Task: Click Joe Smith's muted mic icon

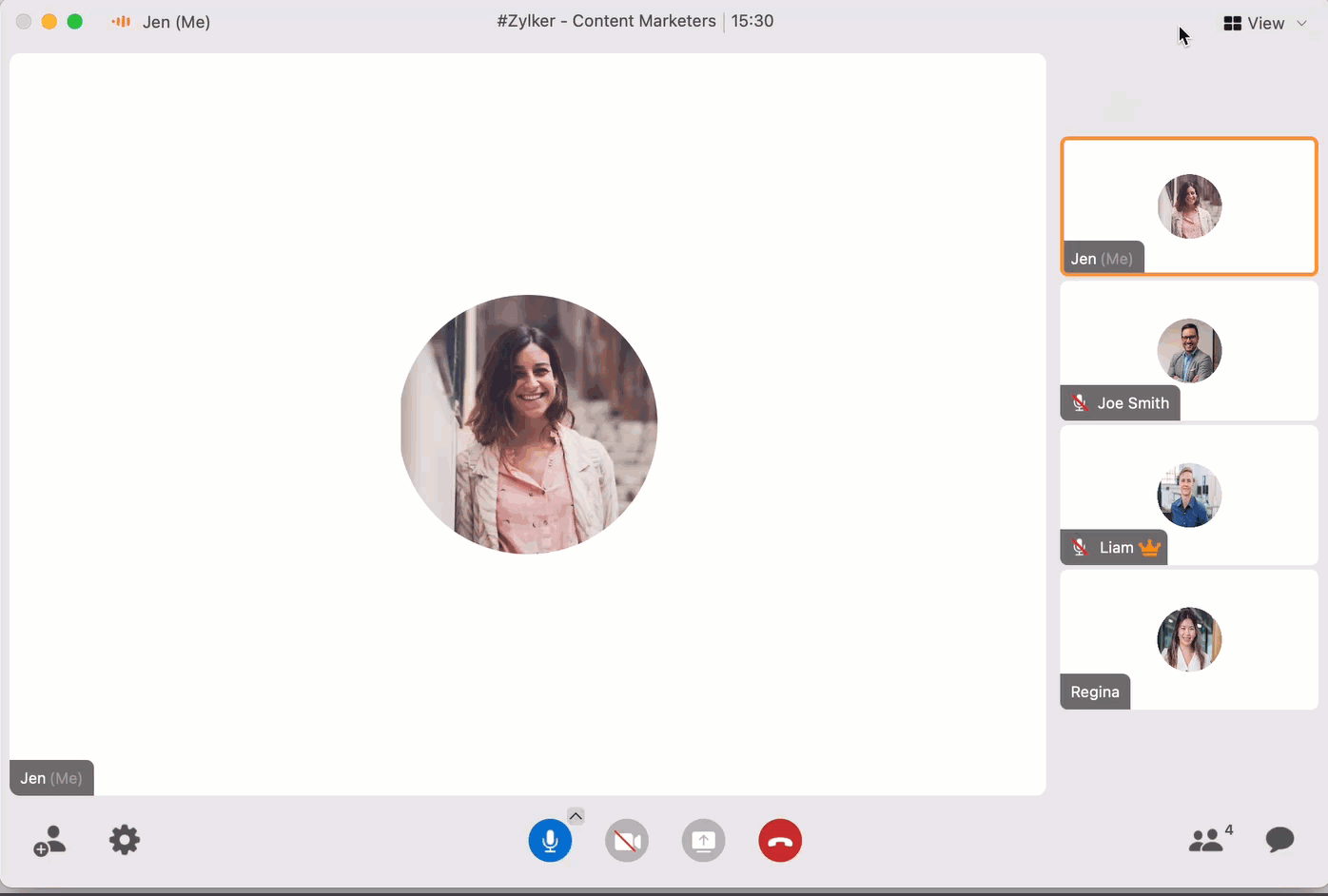Action: 1080,403
